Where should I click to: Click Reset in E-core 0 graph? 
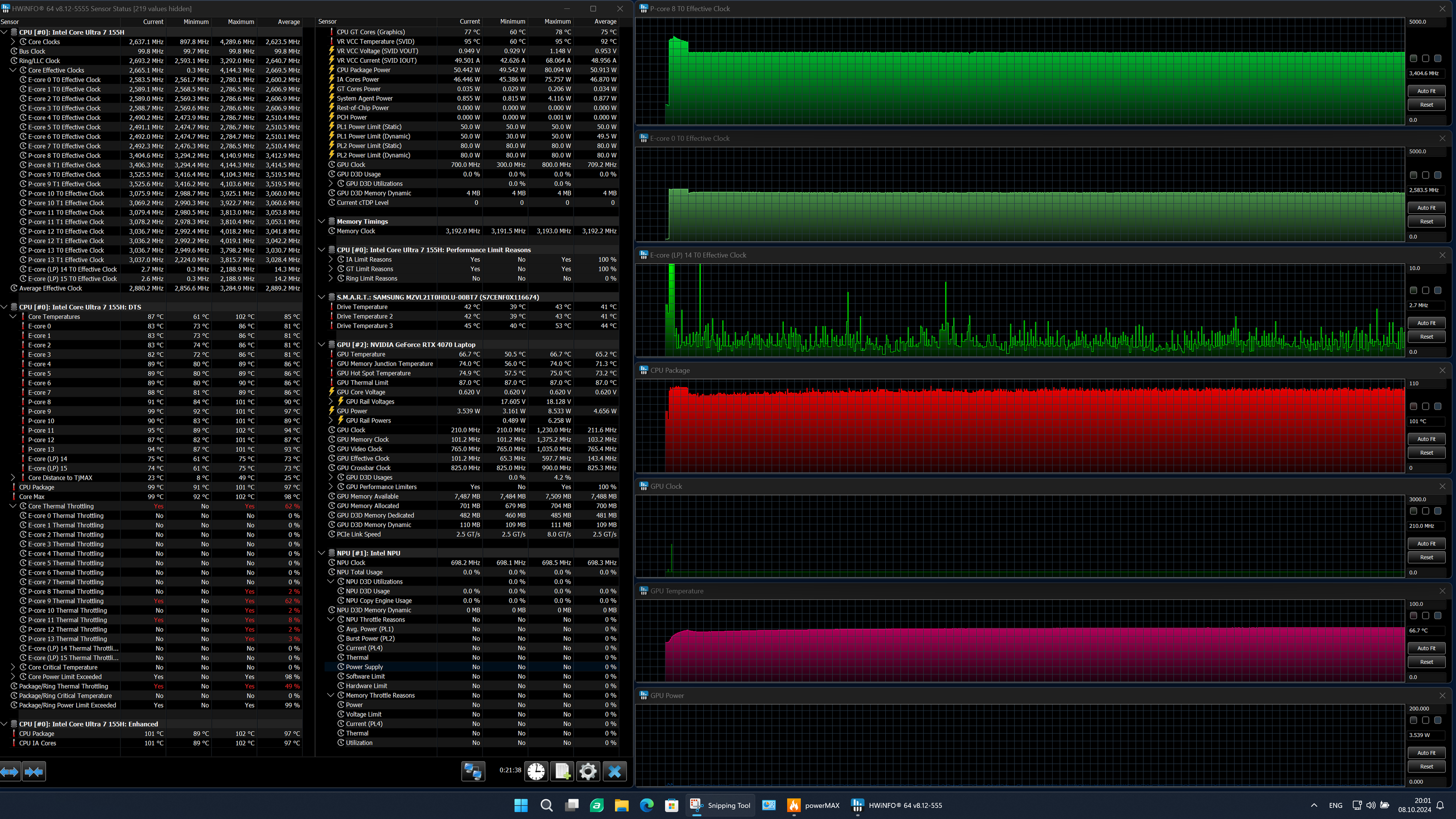point(1426,222)
